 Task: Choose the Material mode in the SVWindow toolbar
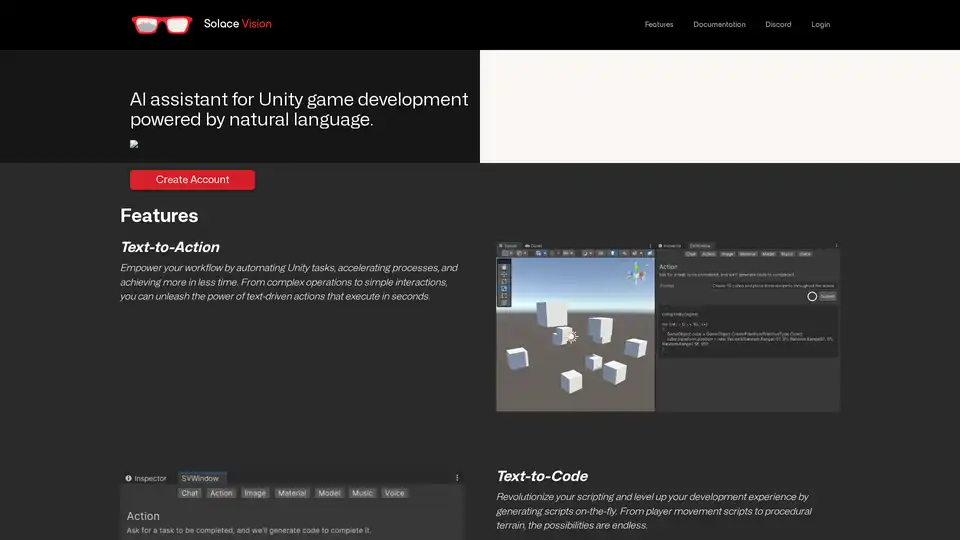pos(292,493)
